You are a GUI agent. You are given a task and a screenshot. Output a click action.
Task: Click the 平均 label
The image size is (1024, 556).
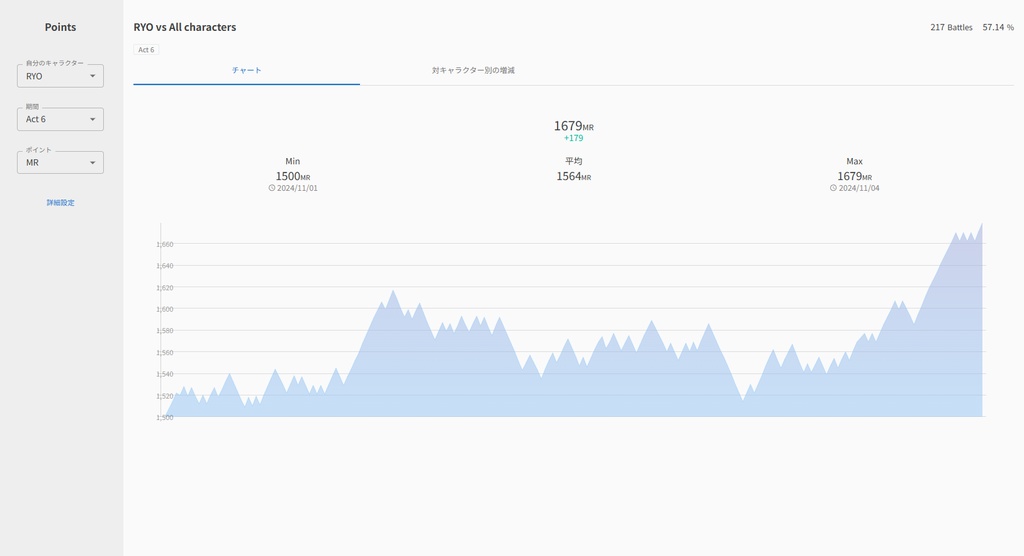click(573, 161)
